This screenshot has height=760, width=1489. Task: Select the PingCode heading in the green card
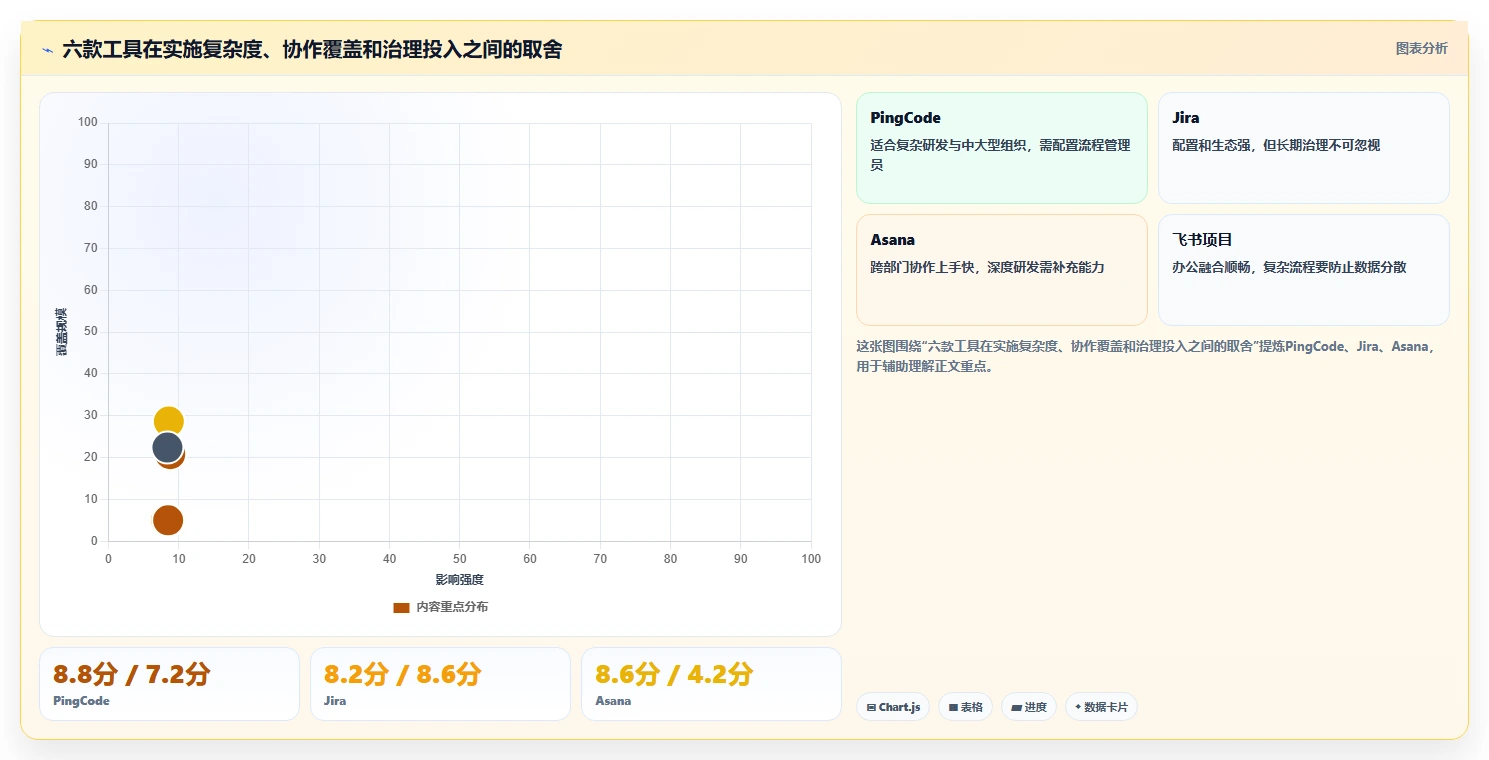click(x=905, y=118)
